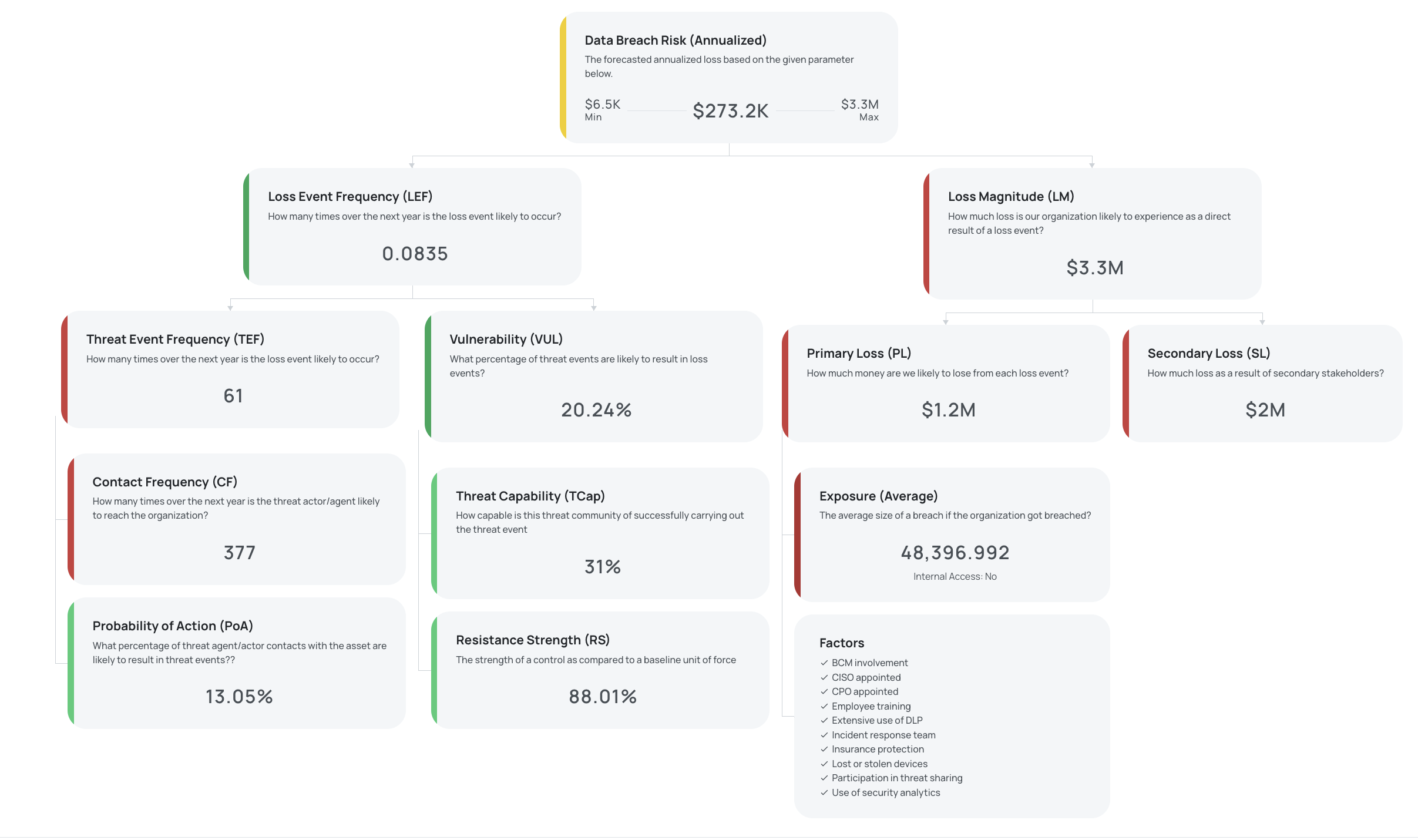Image resolution: width=1418 pixels, height=840 pixels.
Task: Open the Loss Event Frequency (LEF) card
Action: [x=350, y=196]
